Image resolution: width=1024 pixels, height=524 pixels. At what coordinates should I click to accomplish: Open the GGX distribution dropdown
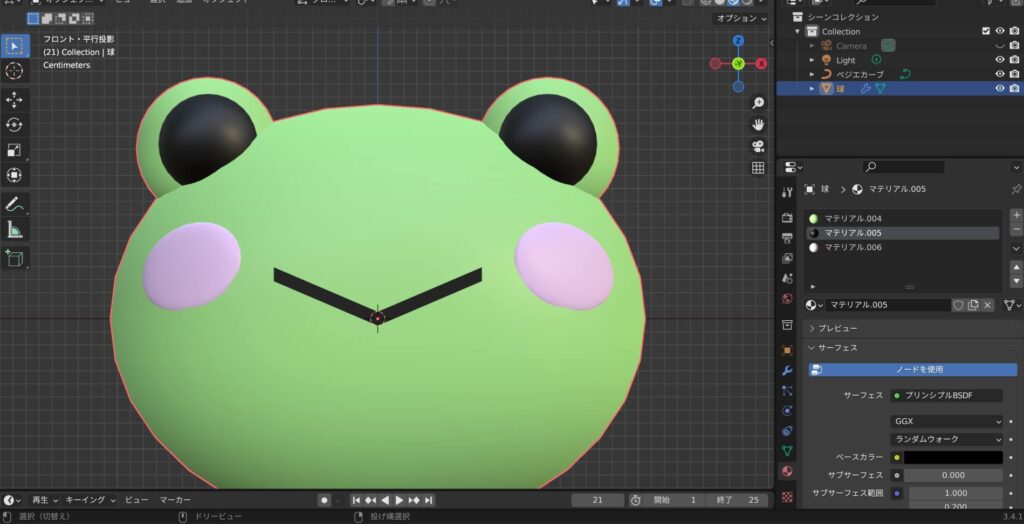click(x=946, y=422)
